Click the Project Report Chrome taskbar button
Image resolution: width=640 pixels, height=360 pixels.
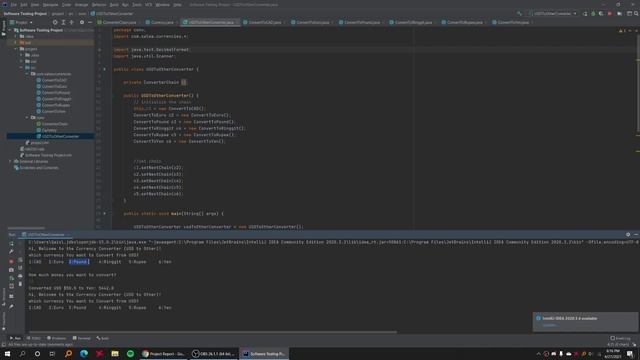[164, 353]
